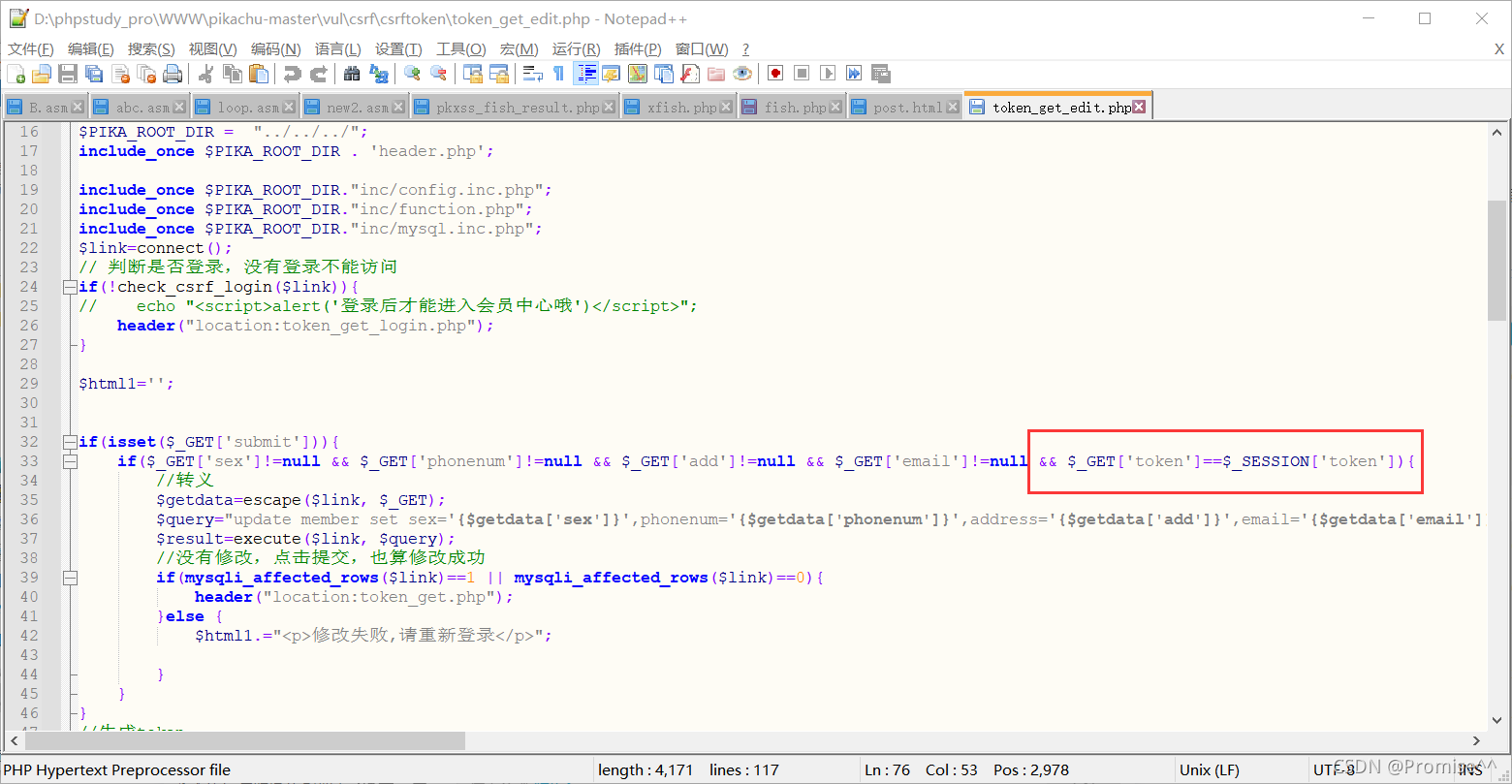Redo the last undone edit
This screenshot has width=1512, height=784.
pos(318,74)
